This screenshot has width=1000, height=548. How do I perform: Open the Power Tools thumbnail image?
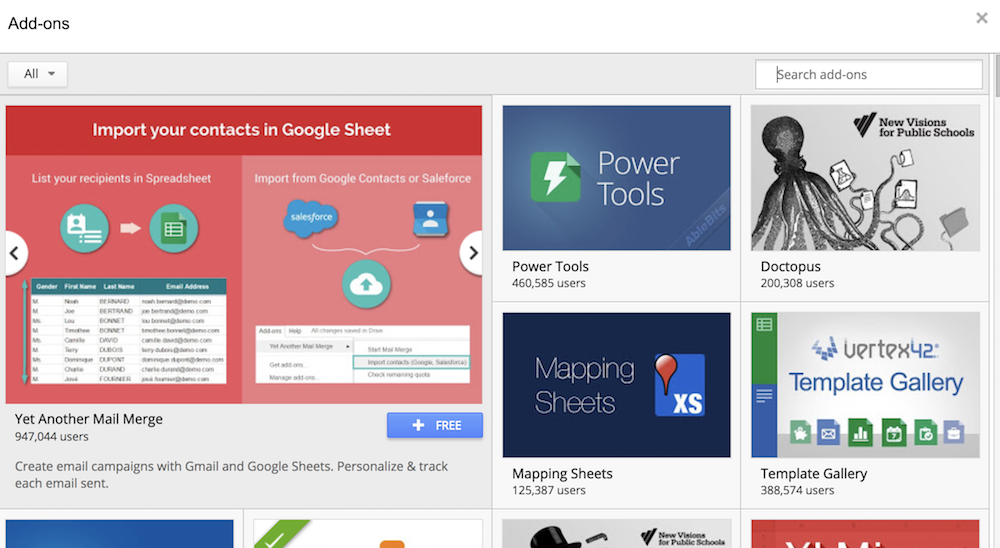616,178
